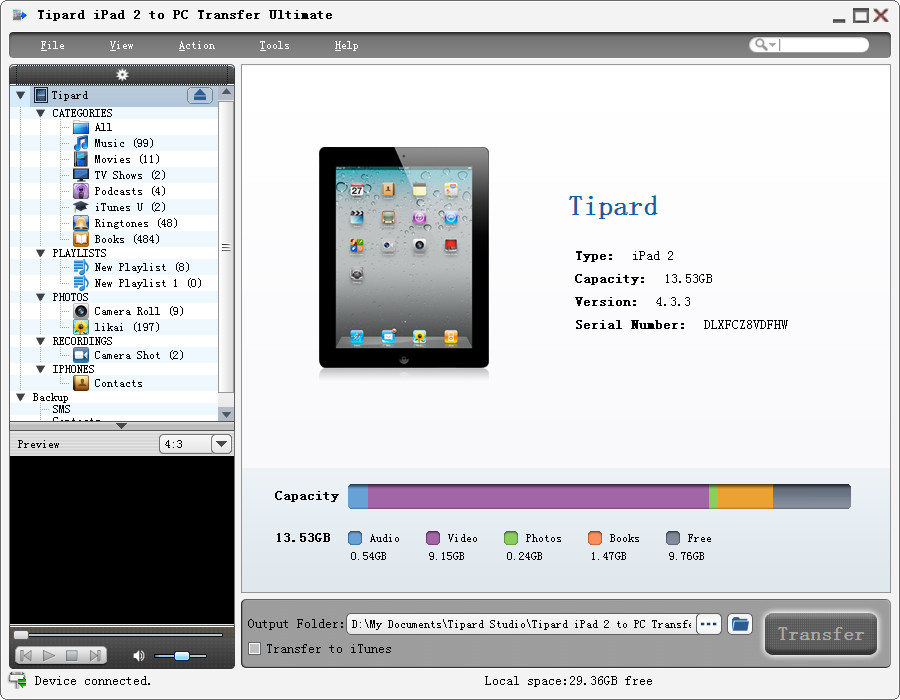This screenshot has width=900, height=700.
Task: Select the Music category icon
Action: click(81, 143)
